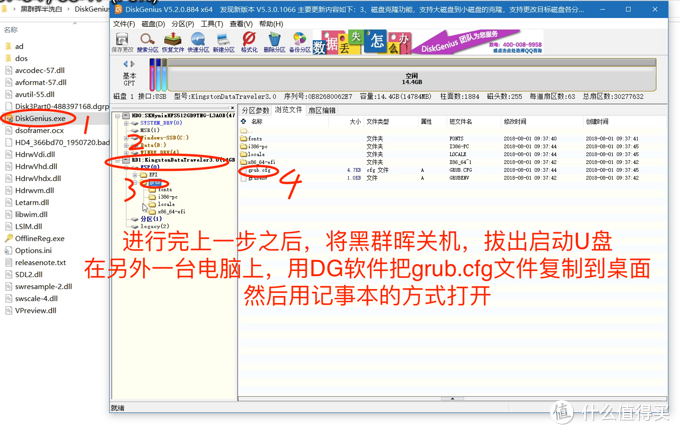Screen dimensions: 680x435
Task: Collapse the HD1 KingstonDataTraveler disk node
Action: 118,160
